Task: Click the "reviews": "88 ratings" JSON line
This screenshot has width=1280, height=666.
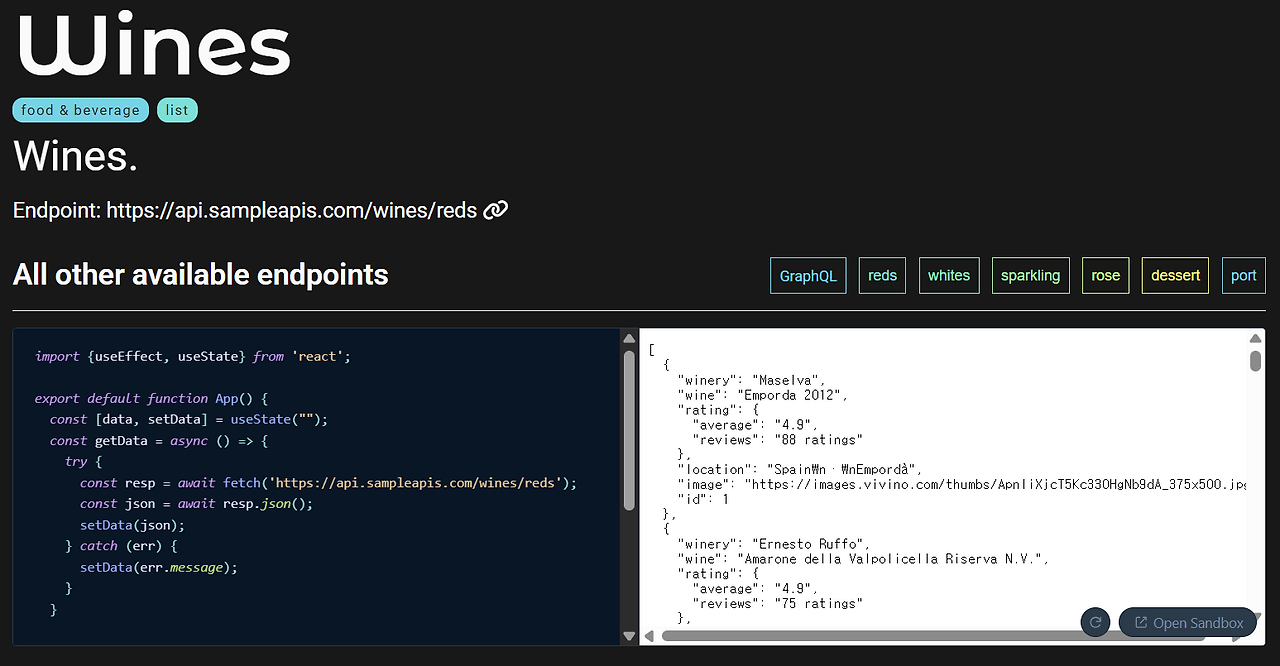Action: coord(777,440)
